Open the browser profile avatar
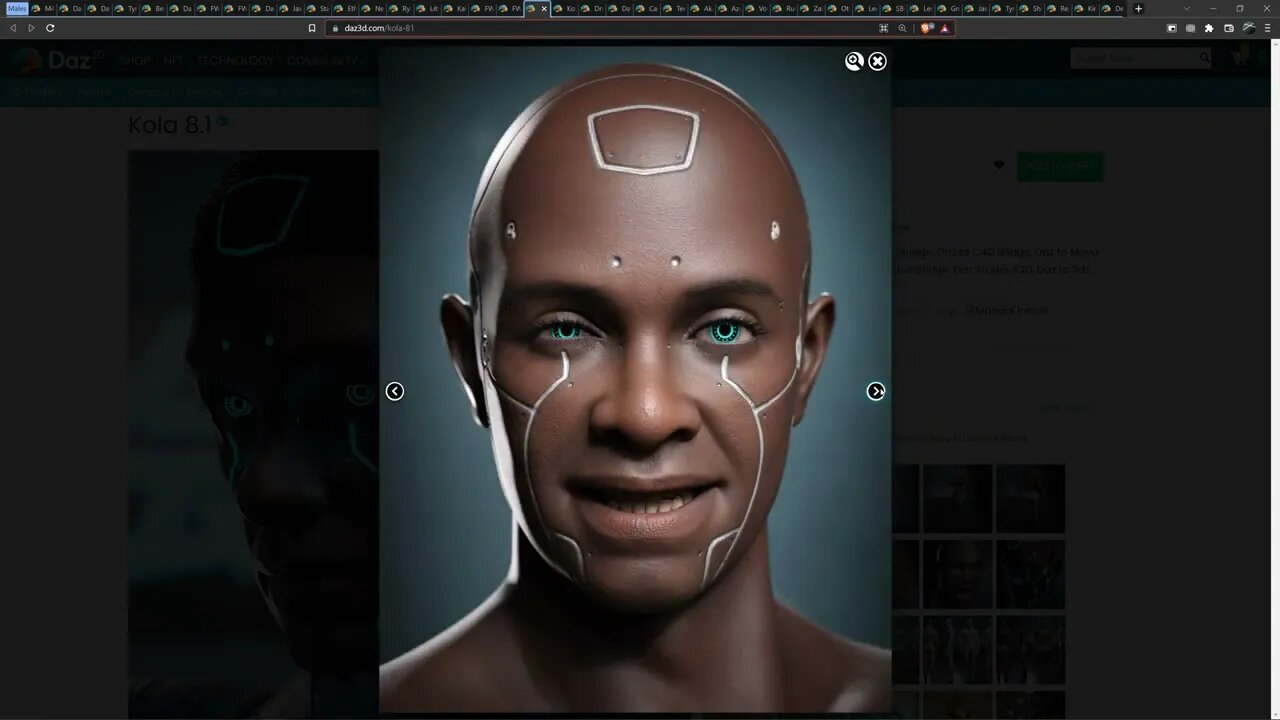The width and height of the screenshot is (1280, 720). click(x=1248, y=28)
